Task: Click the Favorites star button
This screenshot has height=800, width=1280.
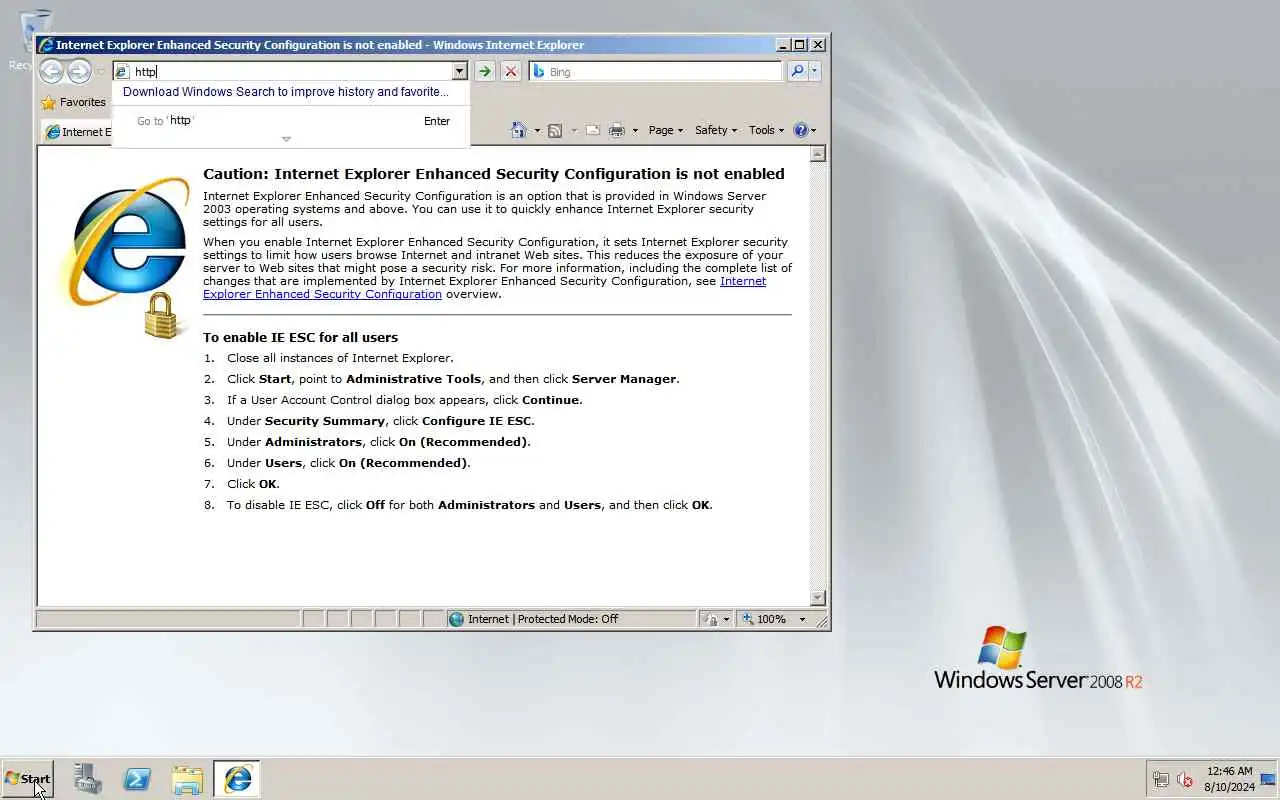Action: [73, 102]
